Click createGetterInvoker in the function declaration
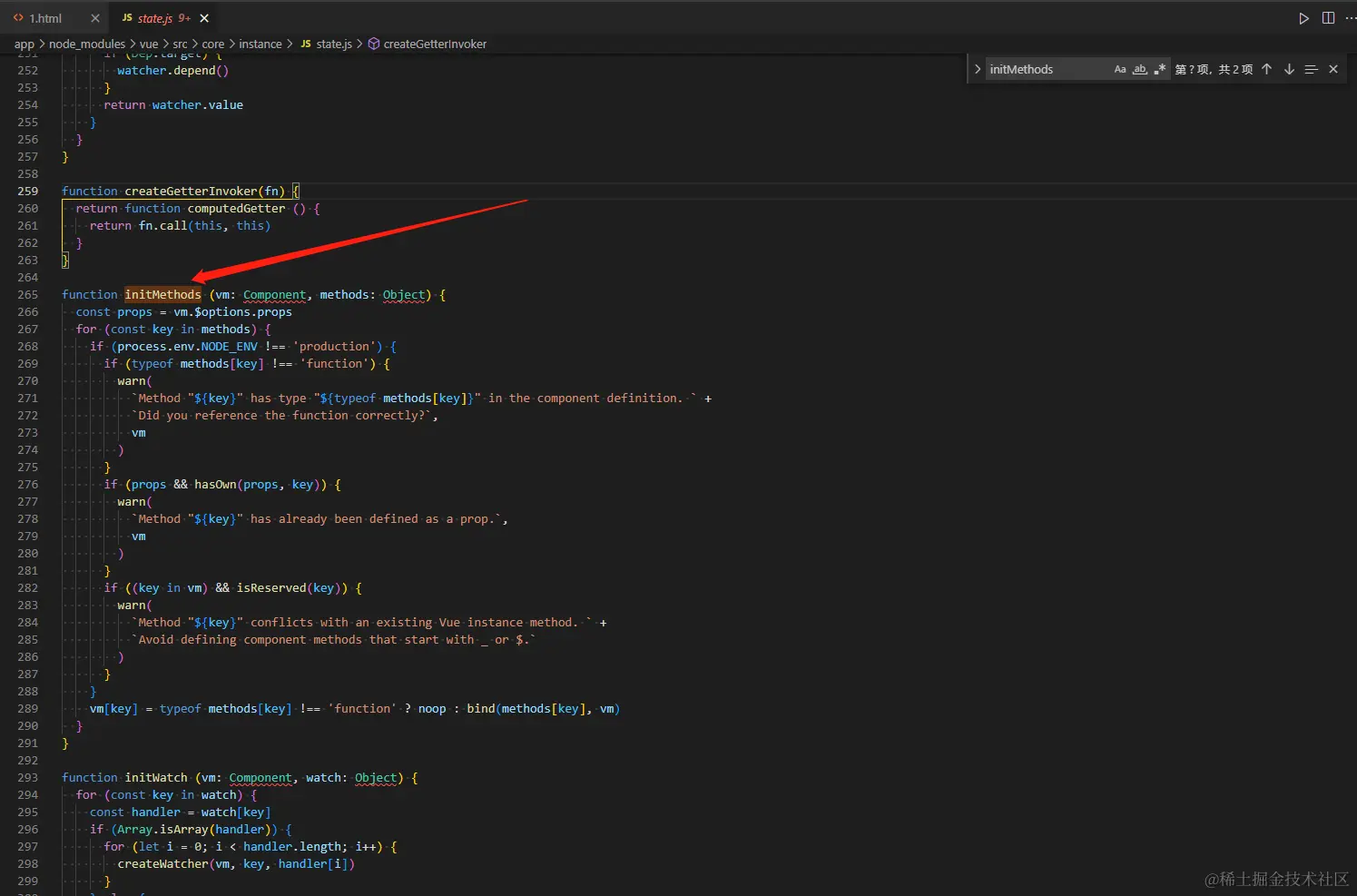The width and height of the screenshot is (1357, 896). pos(191,191)
